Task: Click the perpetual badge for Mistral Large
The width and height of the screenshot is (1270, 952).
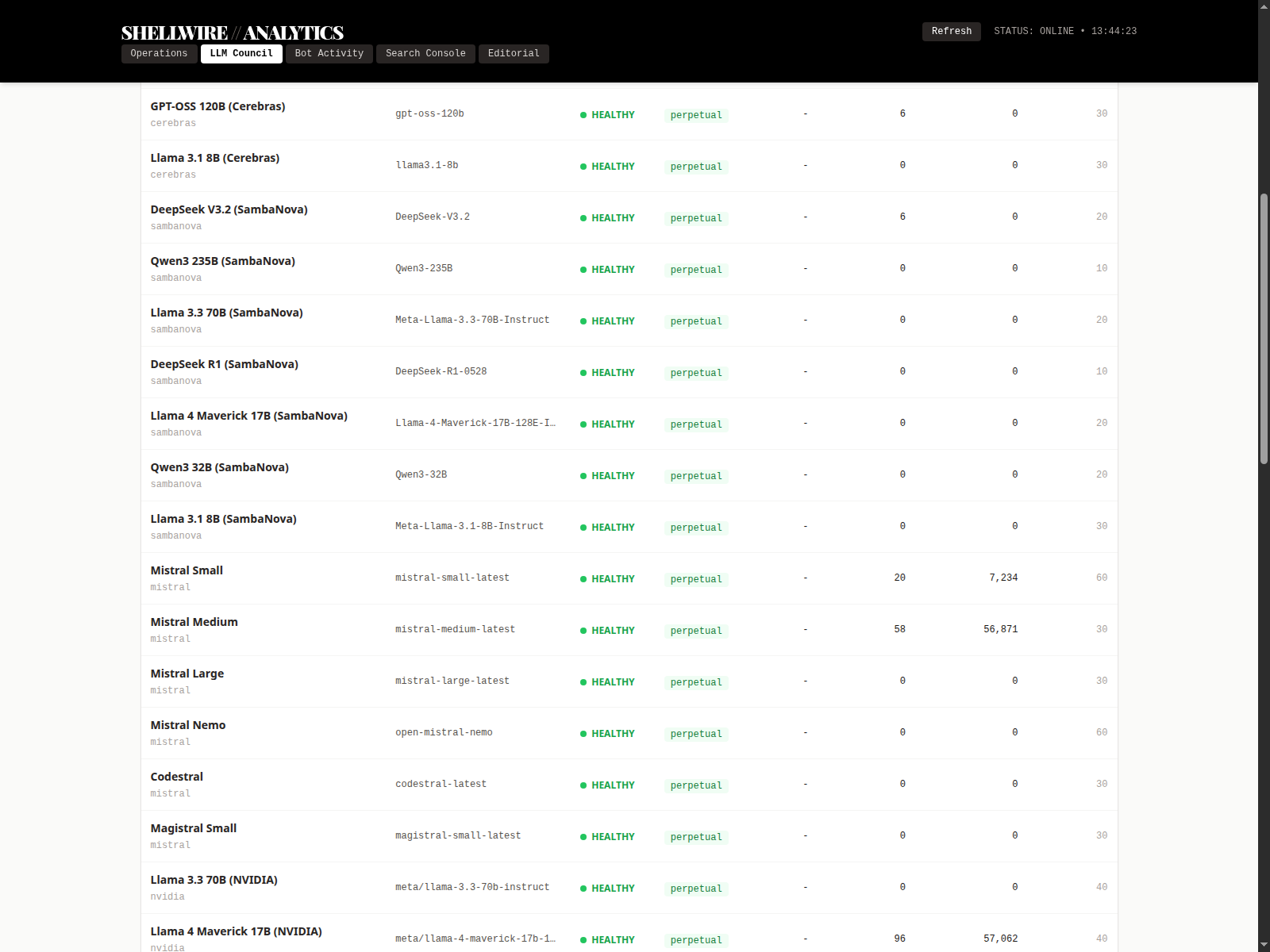Action: click(696, 682)
